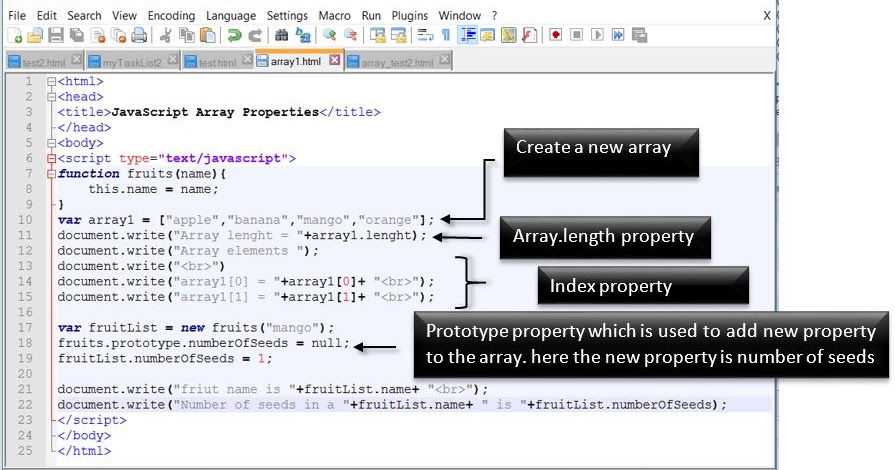The image size is (895, 470).
Task: Print the document with printer icon
Action: 139,35
